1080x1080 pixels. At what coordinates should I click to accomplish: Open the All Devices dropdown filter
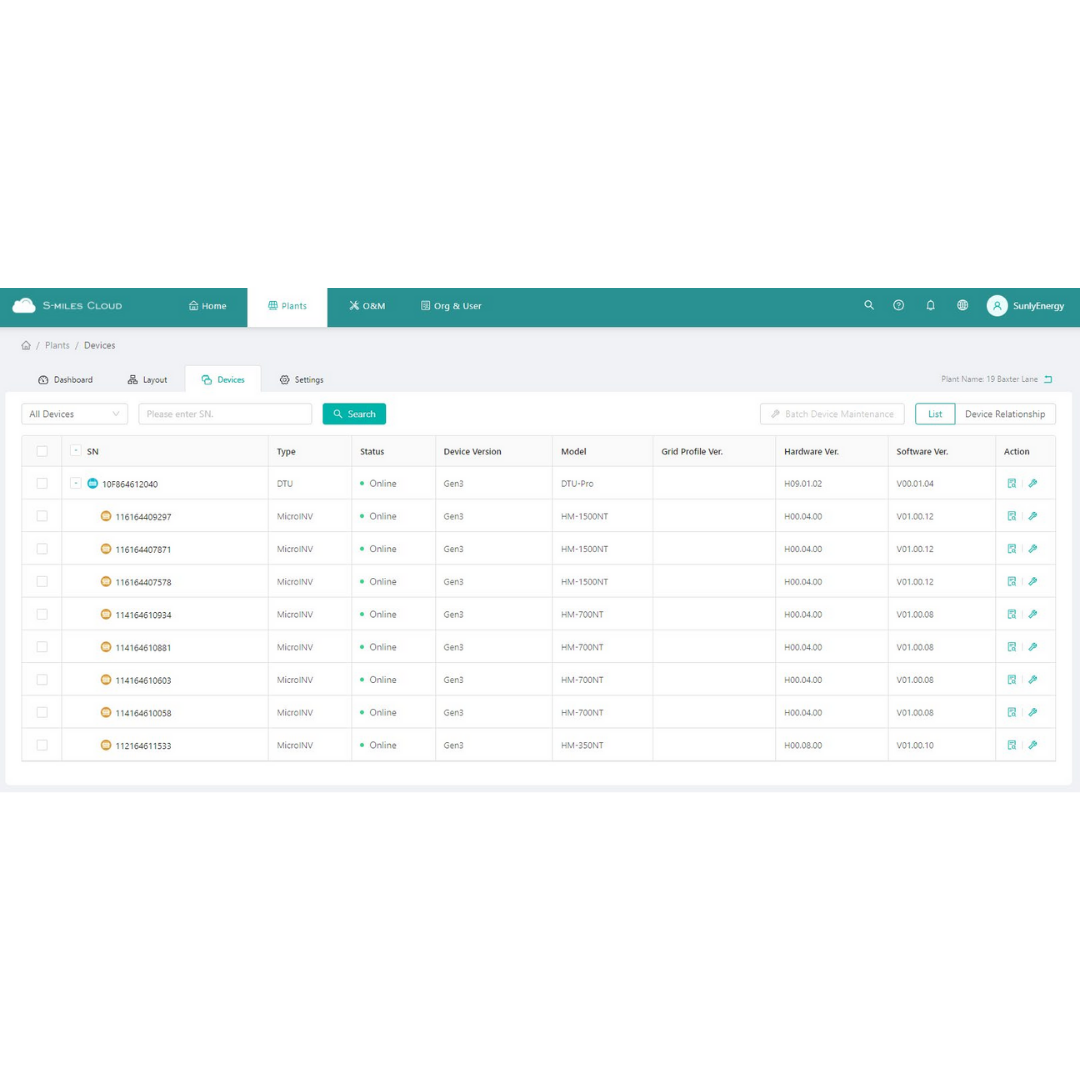click(74, 413)
